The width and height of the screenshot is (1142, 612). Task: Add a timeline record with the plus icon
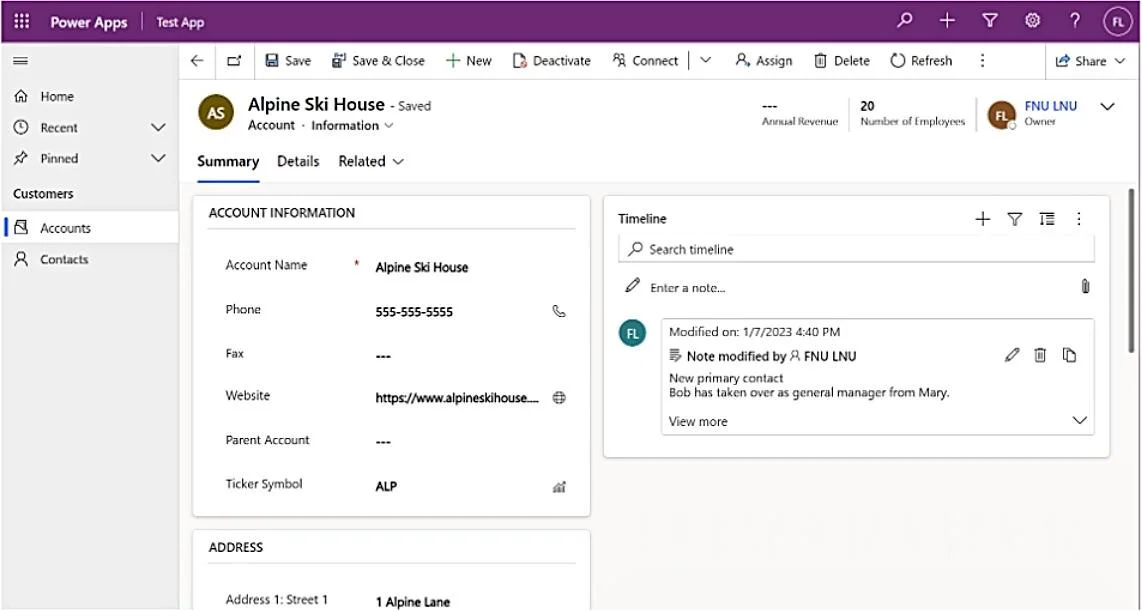(982, 219)
